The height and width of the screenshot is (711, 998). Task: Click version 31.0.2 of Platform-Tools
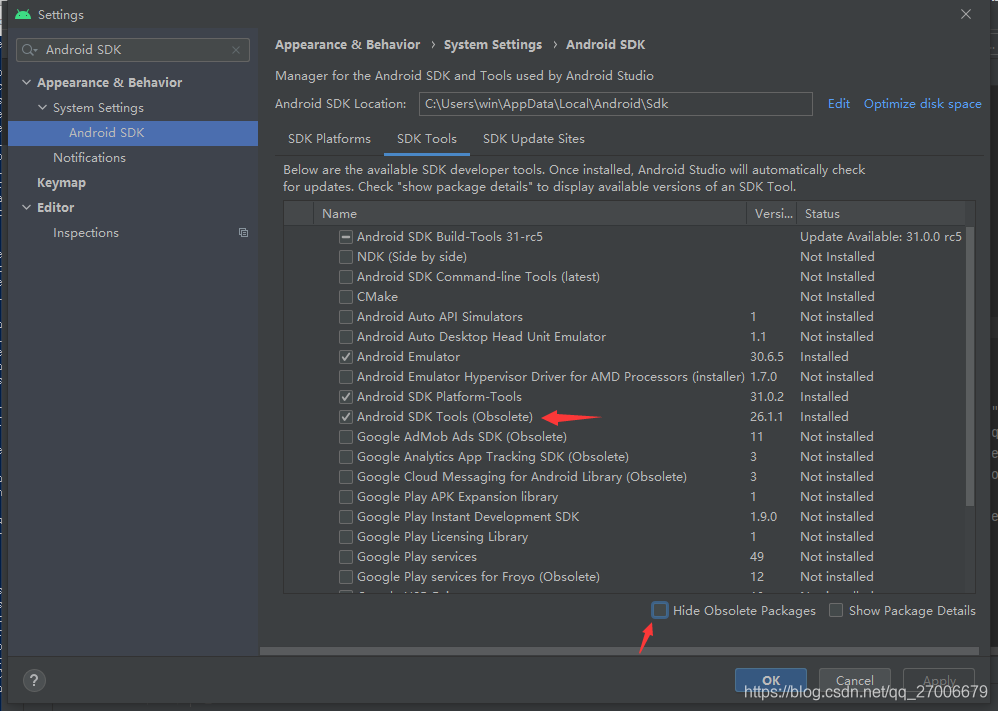point(767,397)
